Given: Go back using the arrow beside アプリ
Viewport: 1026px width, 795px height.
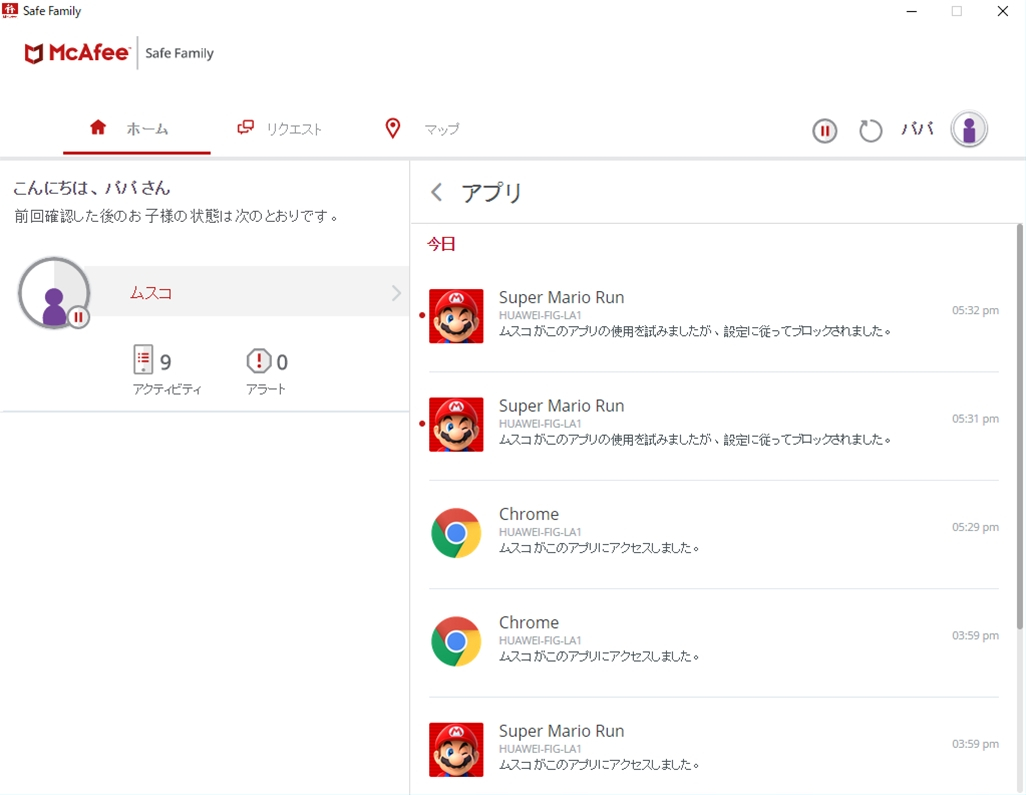Looking at the screenshot, I should coord(436,192).
